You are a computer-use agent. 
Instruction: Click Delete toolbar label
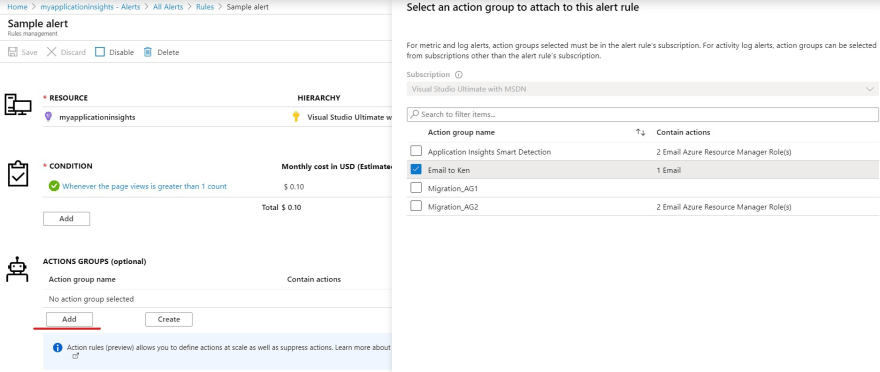tap(168, 52)
